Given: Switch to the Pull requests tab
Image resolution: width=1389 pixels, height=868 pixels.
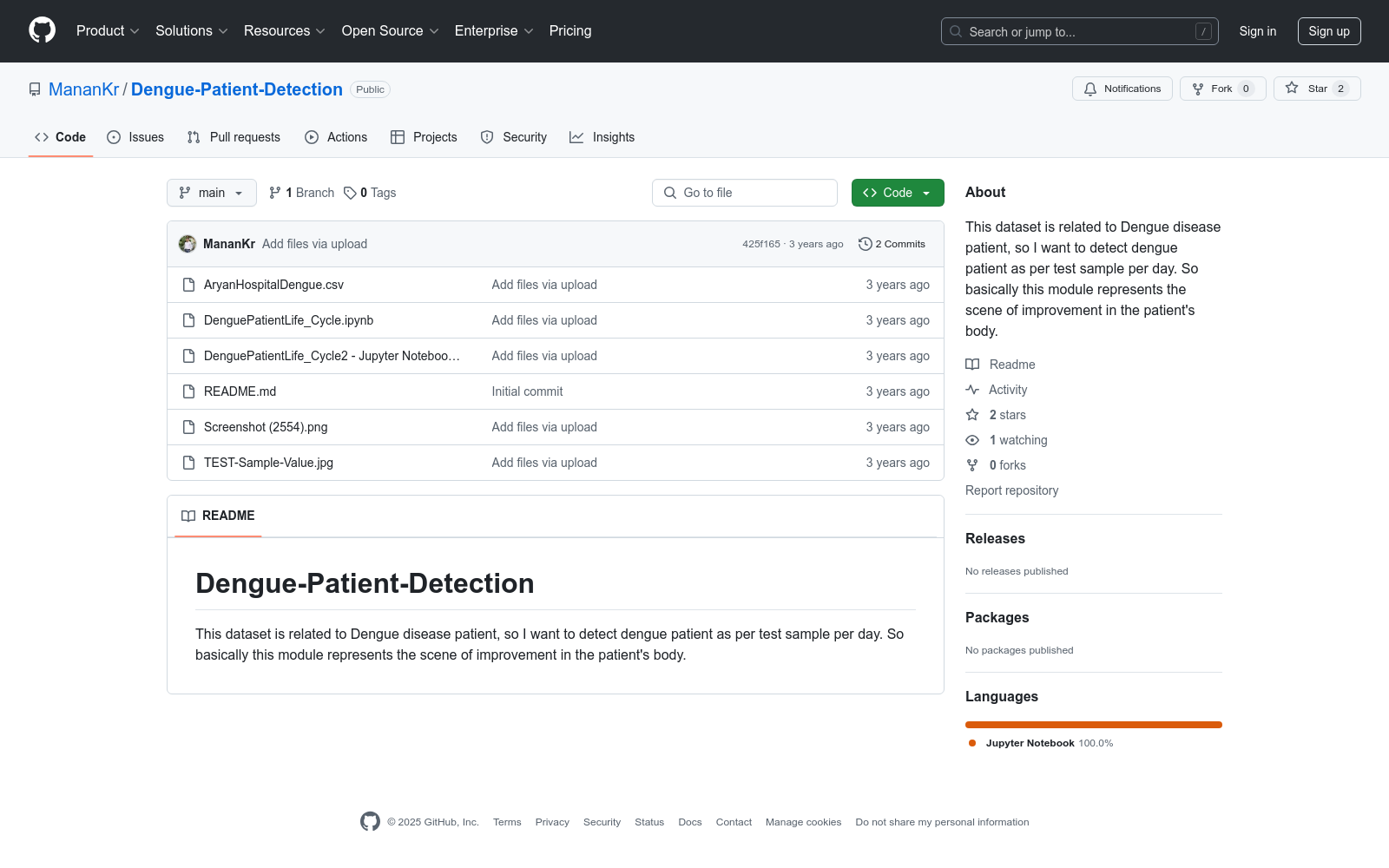Looking at the screenshot, I should coord(234,137).
